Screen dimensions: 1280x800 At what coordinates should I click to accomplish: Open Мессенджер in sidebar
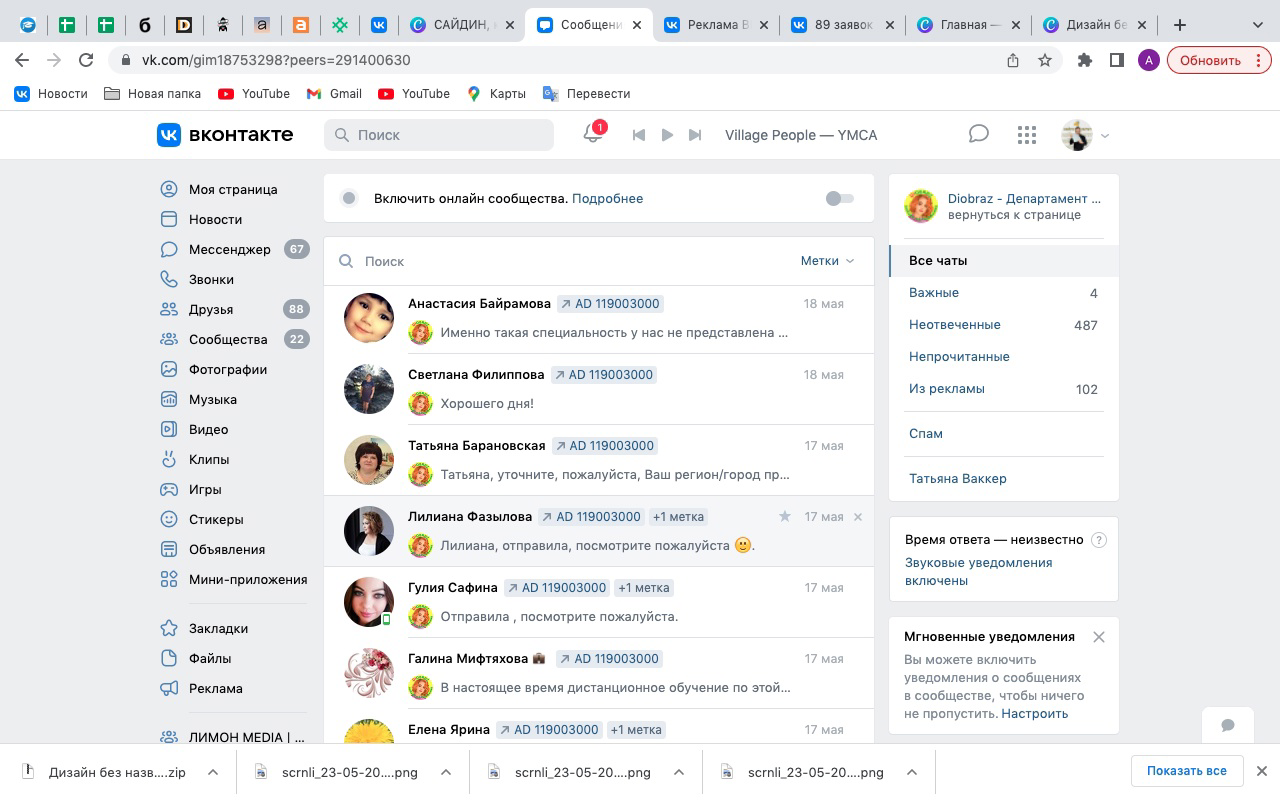229,249
